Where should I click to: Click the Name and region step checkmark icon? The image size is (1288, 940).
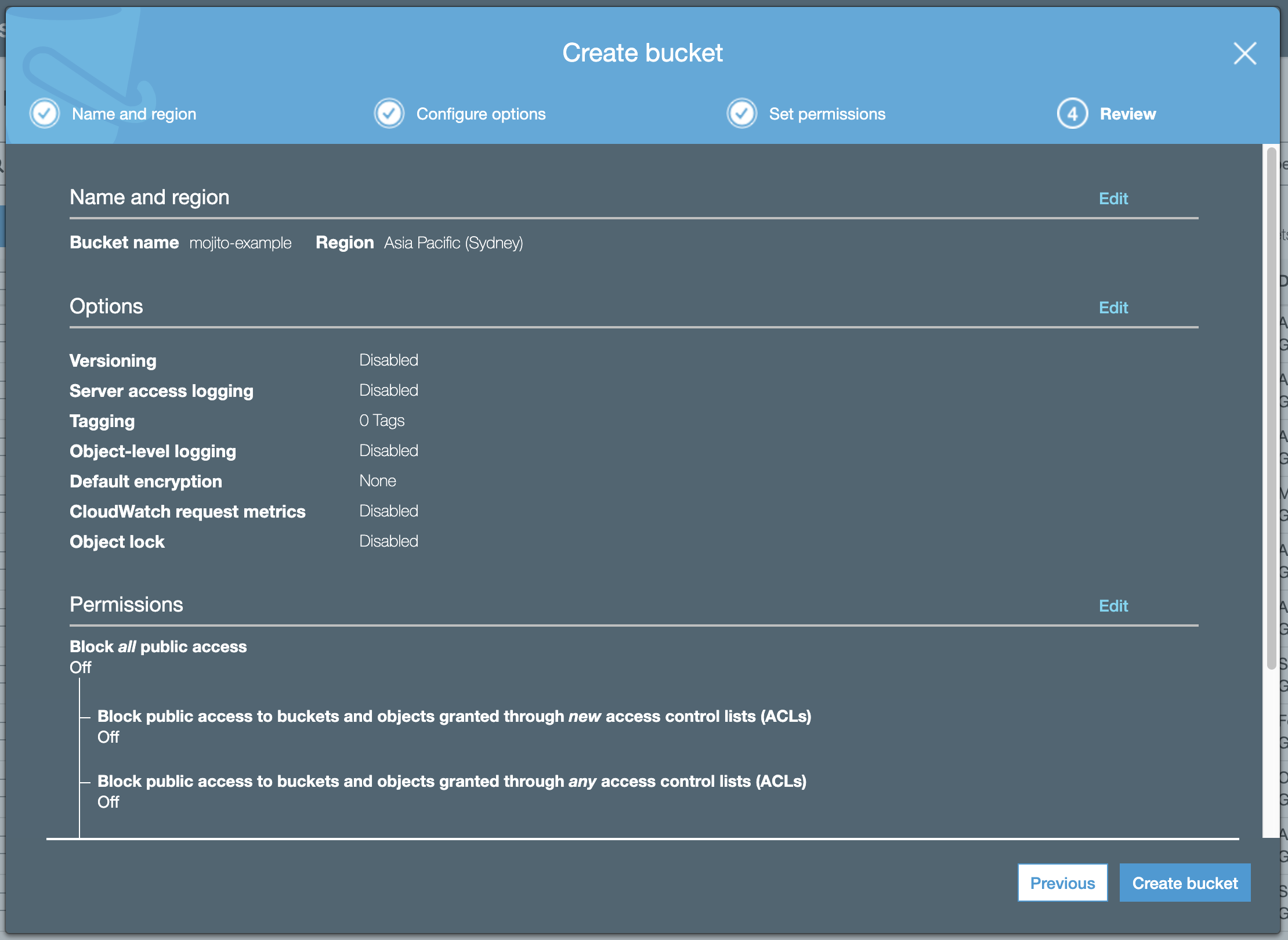[44, 113]
